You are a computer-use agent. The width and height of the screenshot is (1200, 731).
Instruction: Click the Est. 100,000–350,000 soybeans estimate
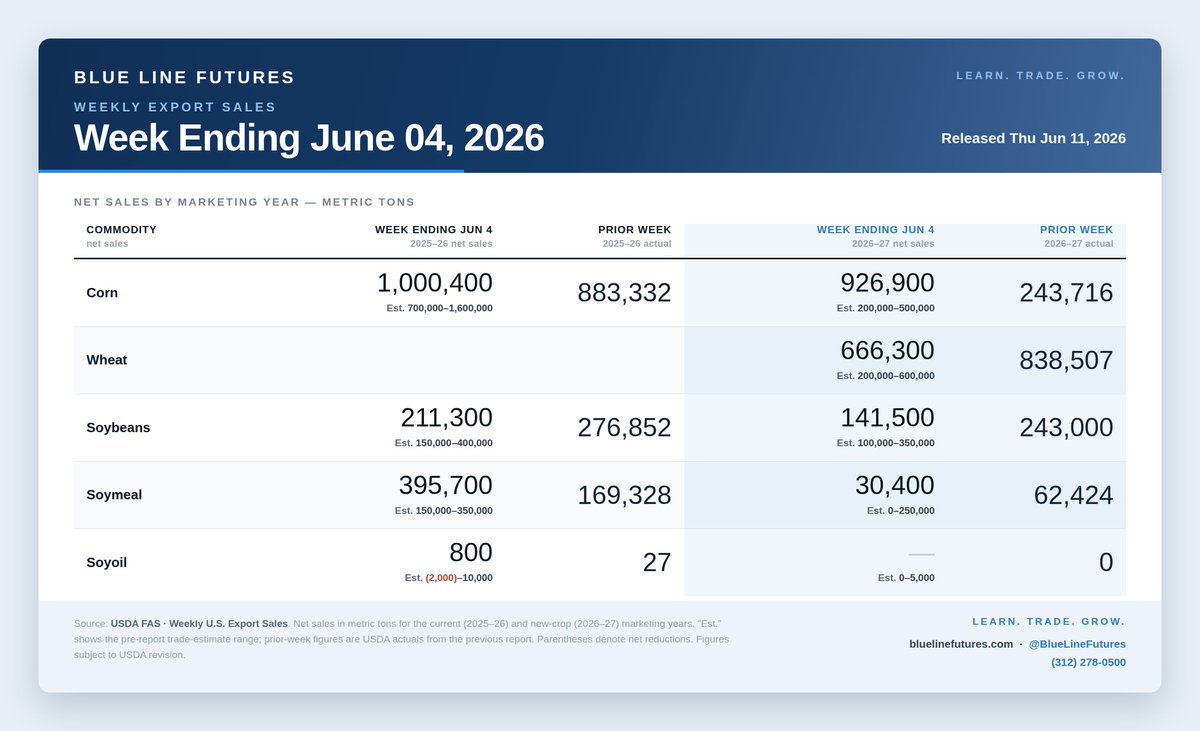click(x=885, y=443)
